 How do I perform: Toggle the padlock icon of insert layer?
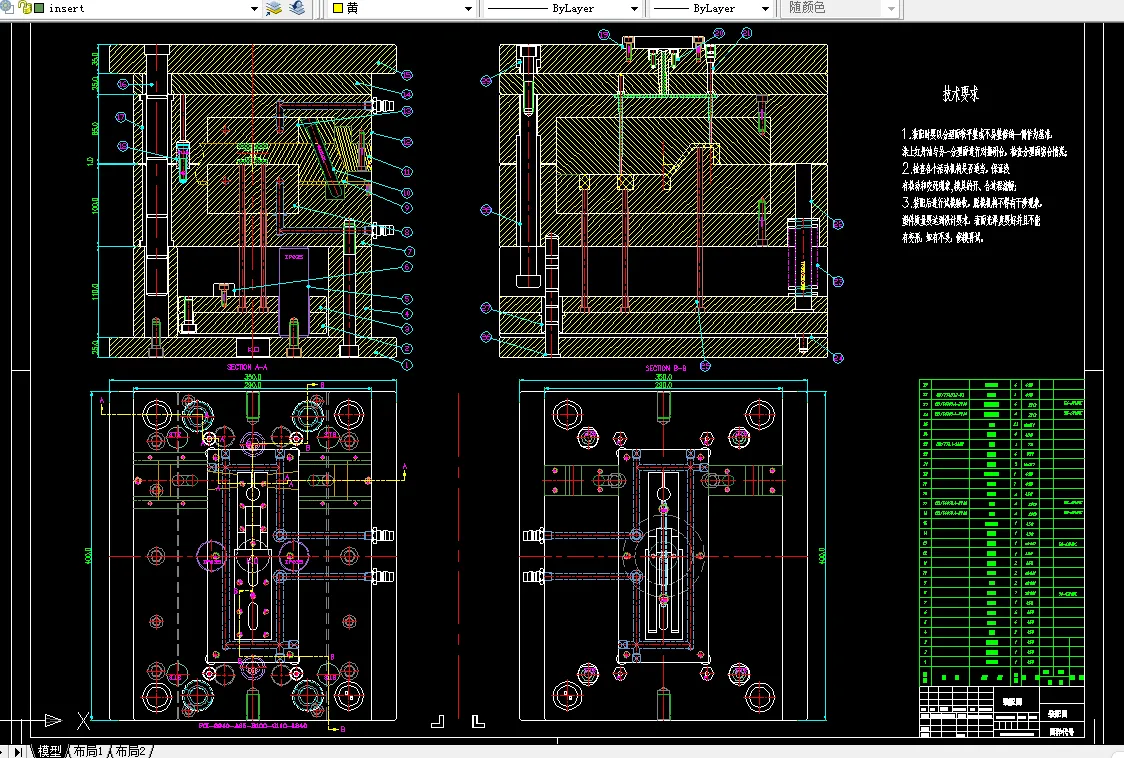point(24,8)
